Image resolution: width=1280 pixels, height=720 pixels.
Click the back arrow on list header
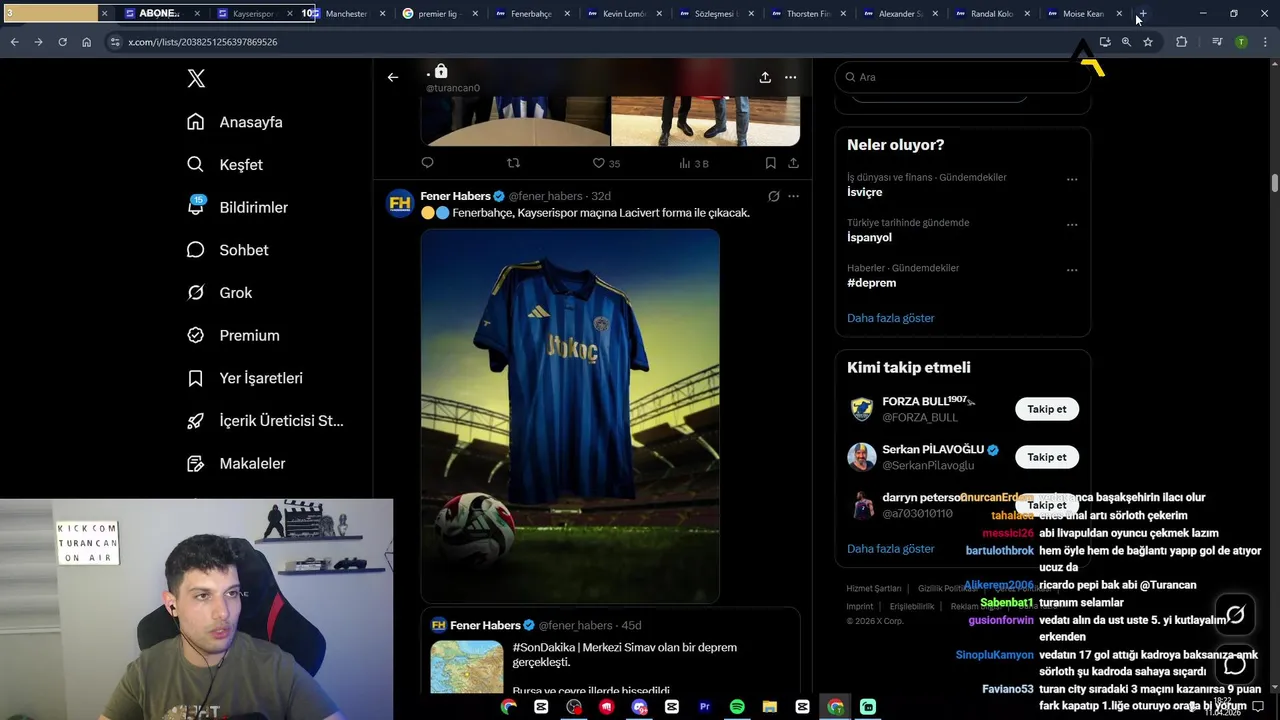[393, 77]
